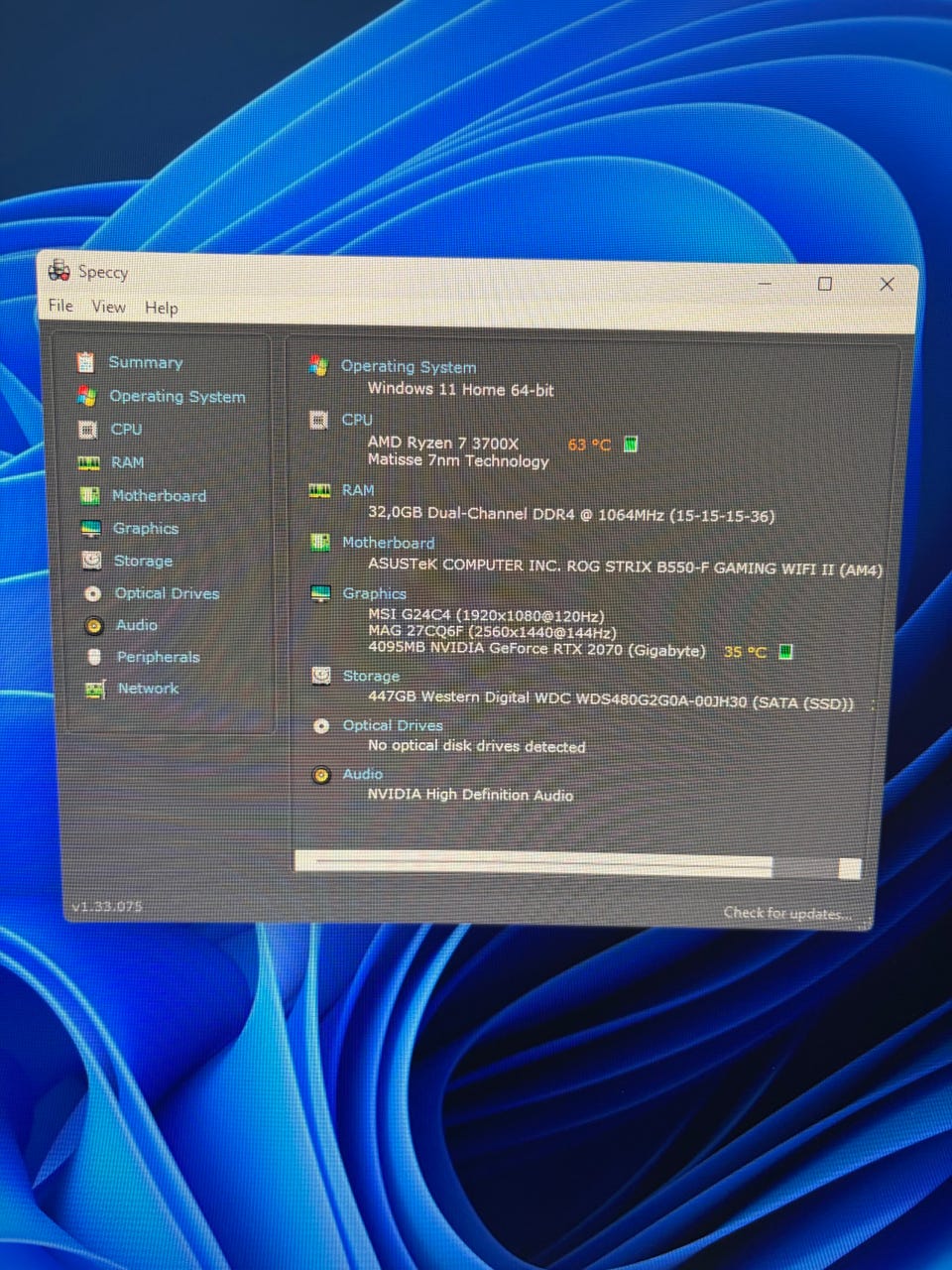Click the CPU heading link in summary
Image resolution: width=952 pixels, height=1270 pixels.
(x=357, y=420)
